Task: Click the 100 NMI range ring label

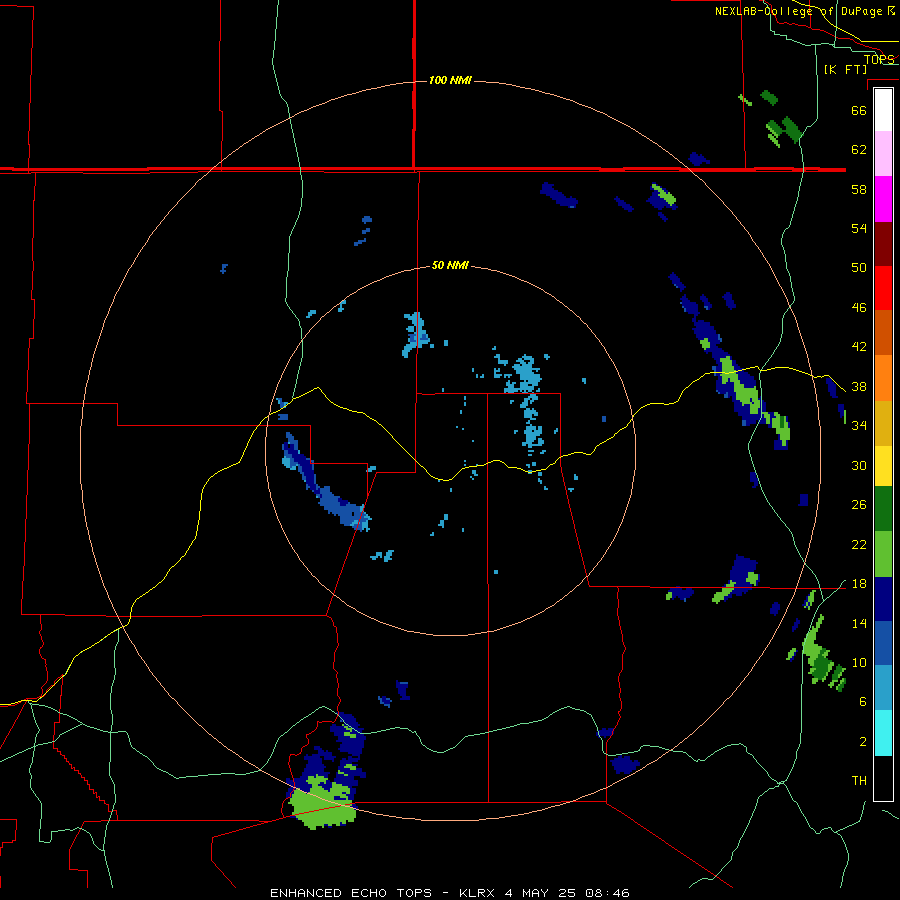Action: (450, 80)
